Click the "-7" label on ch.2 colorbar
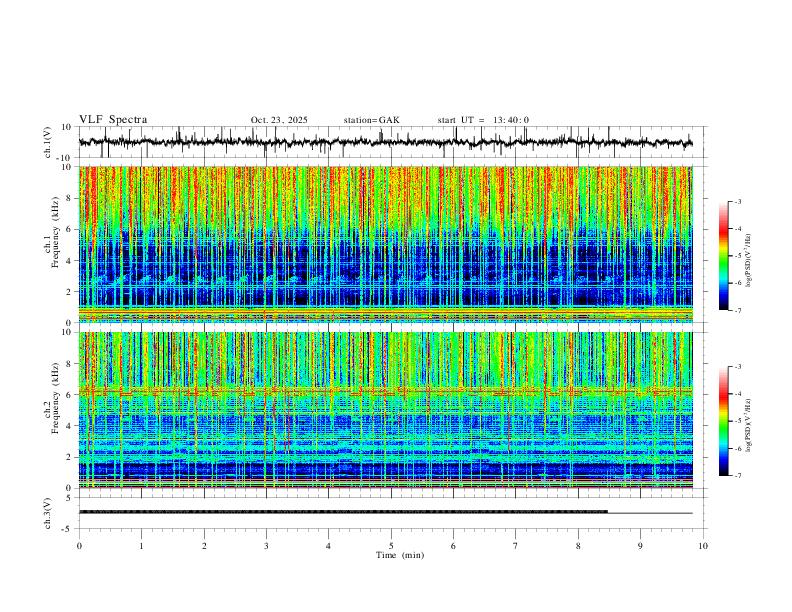Screen dimensions: 792x612 click(x=737, y=476)
